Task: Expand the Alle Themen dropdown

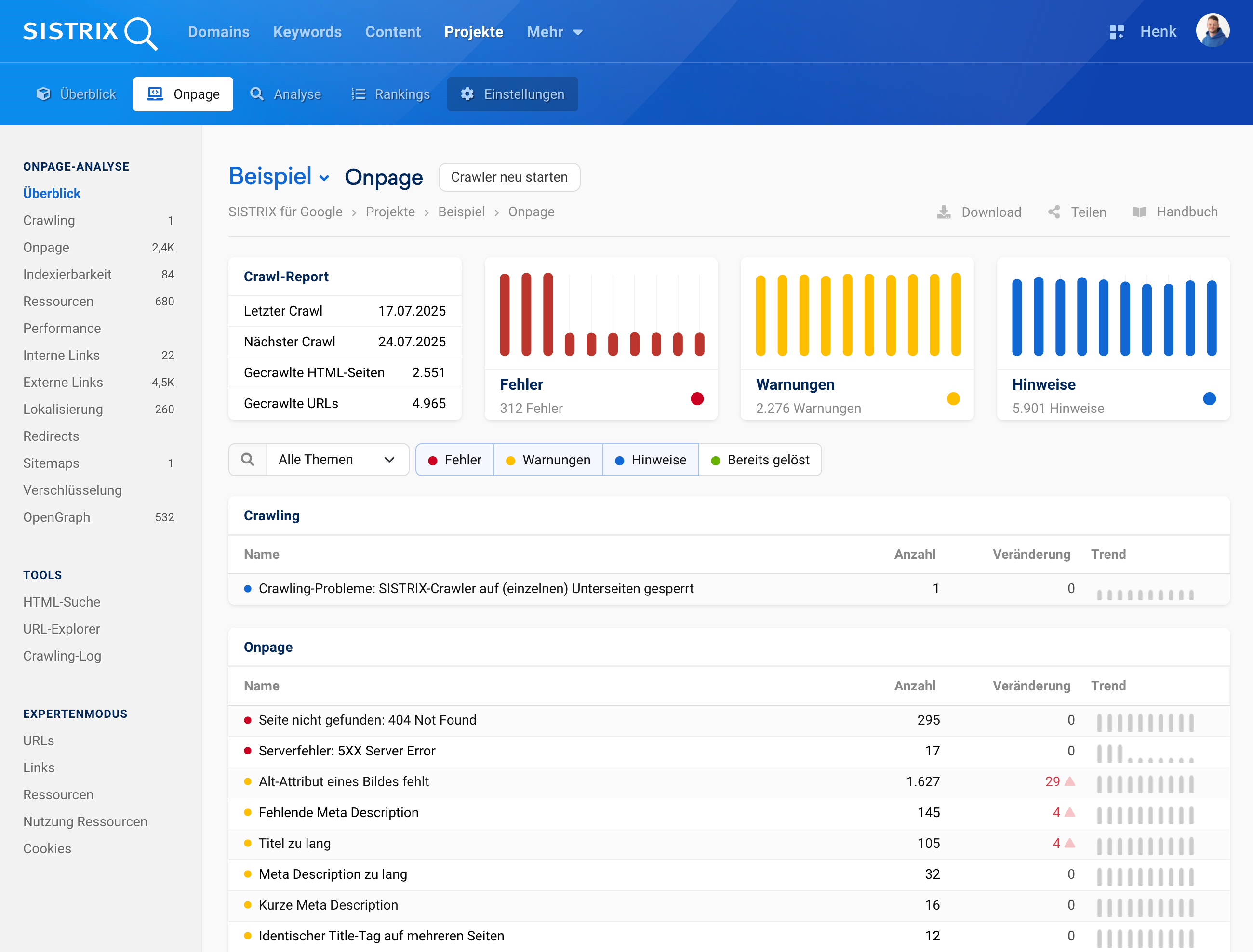Action: pyautogui.click(x=337, y=460)
